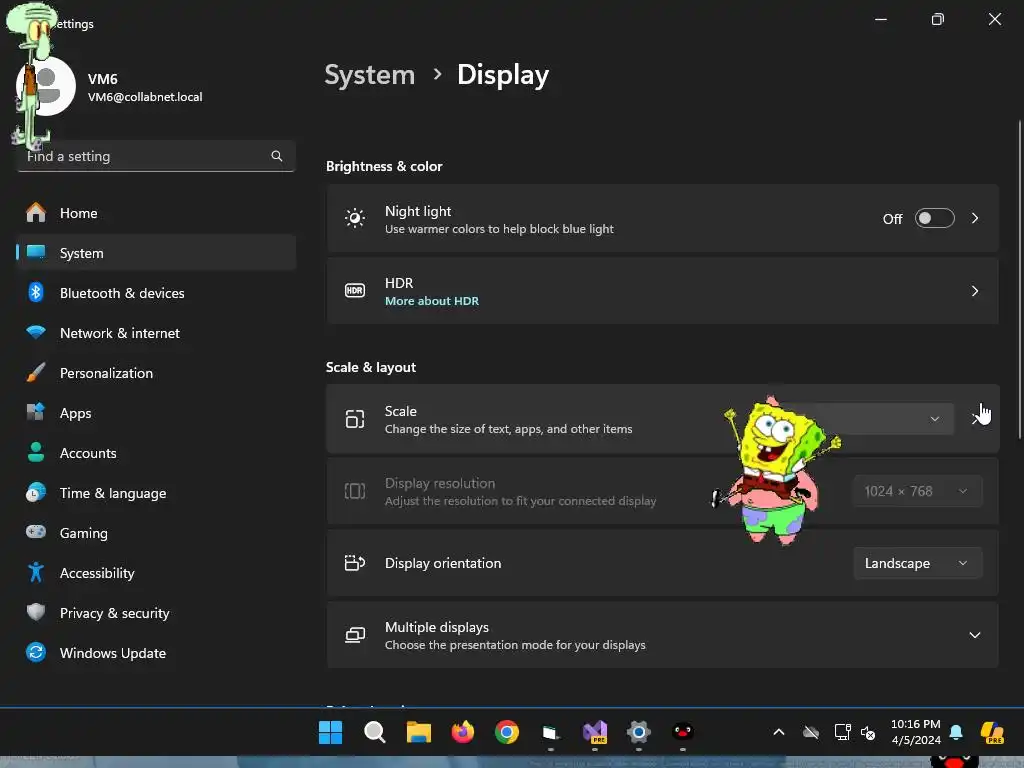Open clock 10:16 PM in taskbar

tap(916, 732)
